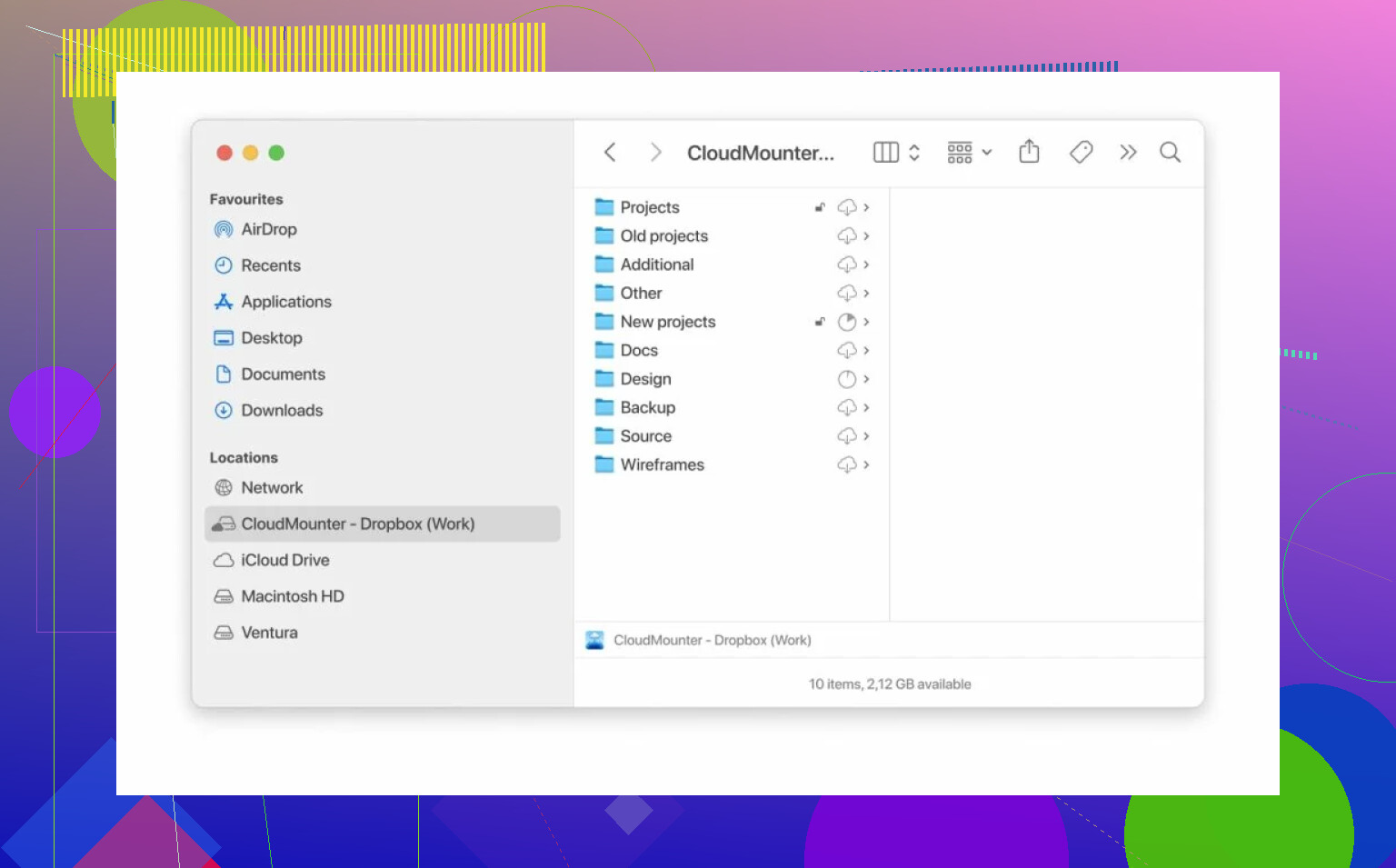The height and width of the screenshot is (868, 1396).
Task: Click the Share toolbar icon
Action: (x=1029, y=152)
